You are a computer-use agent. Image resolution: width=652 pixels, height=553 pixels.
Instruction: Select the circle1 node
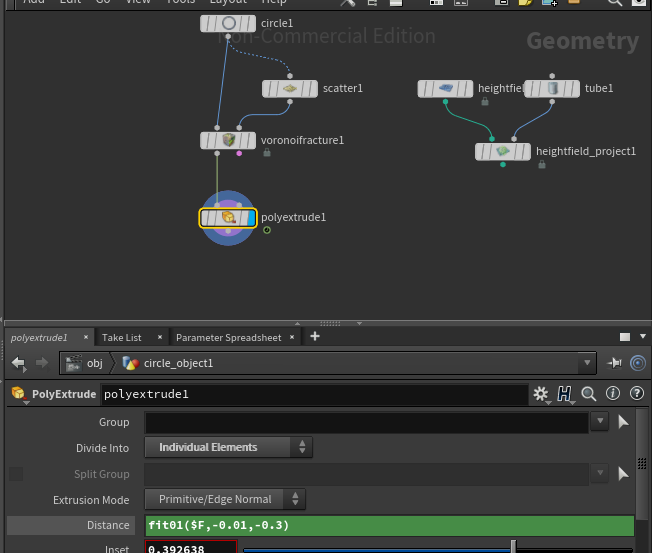(228, 23)
